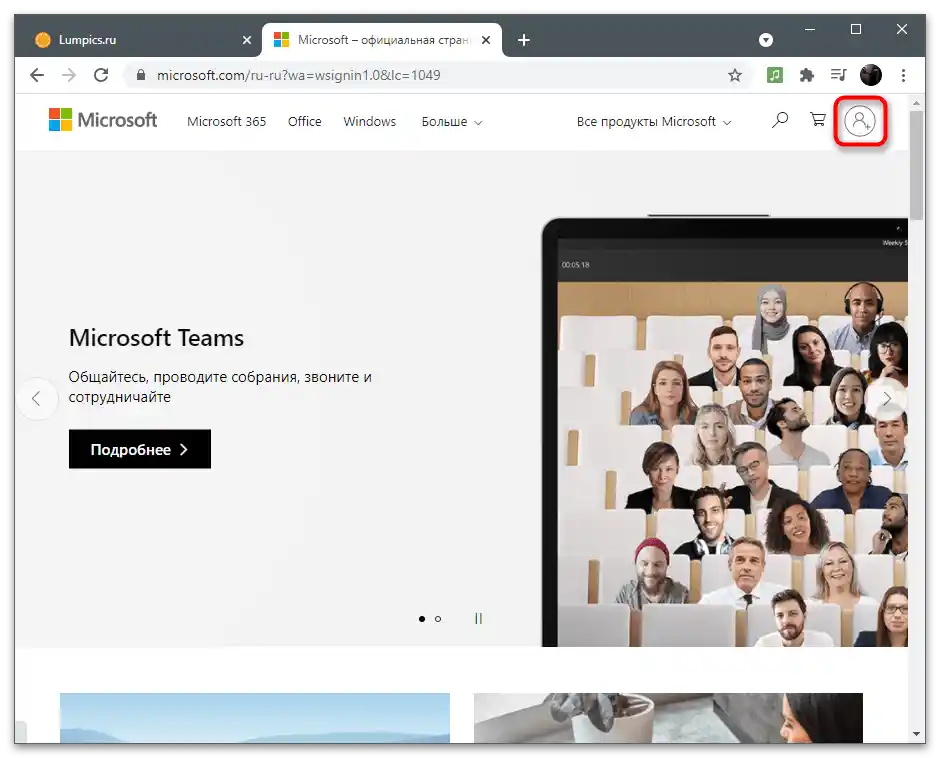
Task: Click the Microsoft Teams heading
Action: (x=156, y=338)
